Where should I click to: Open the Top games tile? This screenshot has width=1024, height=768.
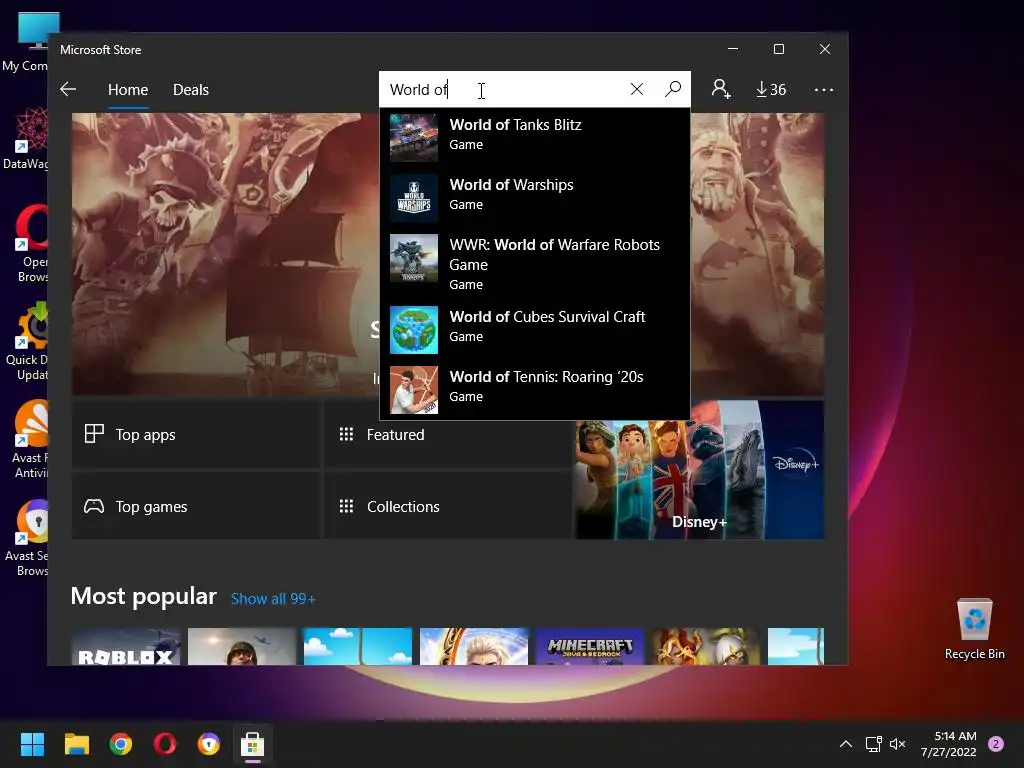pos(196,506)
